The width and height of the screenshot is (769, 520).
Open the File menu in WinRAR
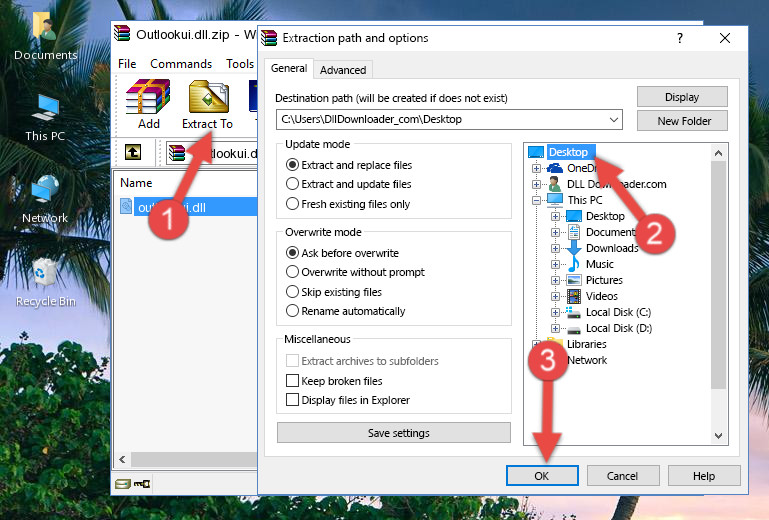[x=127, y=64]
